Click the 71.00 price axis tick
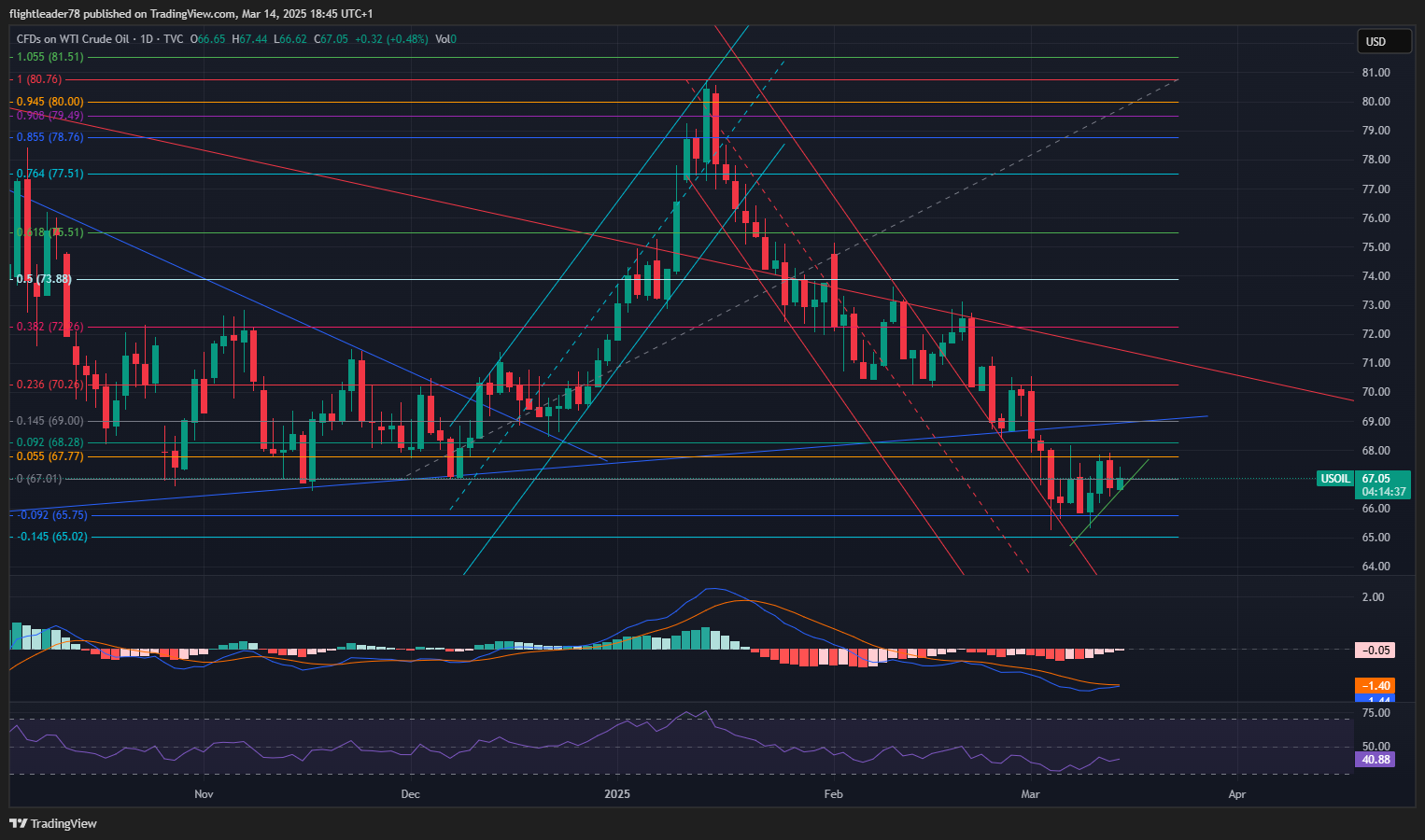Image resolution: width=1425 pixels, height=840 pixels. pos(1376,363)
